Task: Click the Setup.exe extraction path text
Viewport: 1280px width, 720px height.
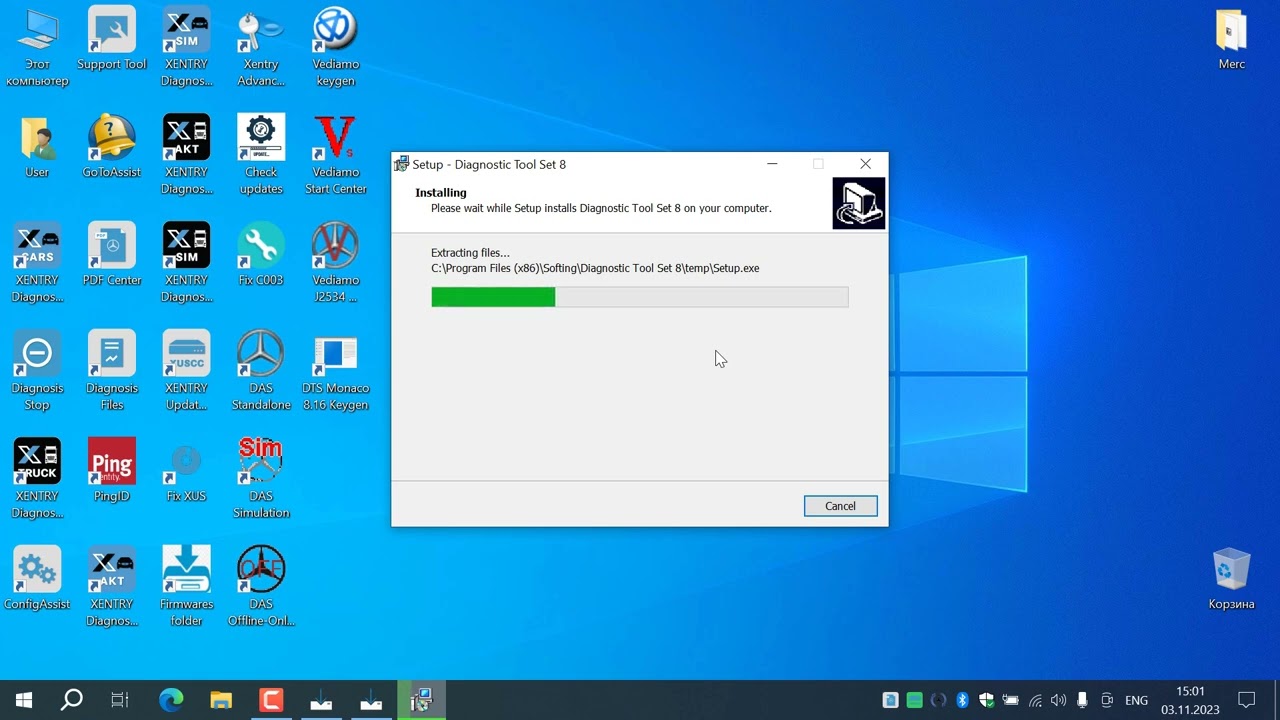Action: pyautogui.click(x=595, y=268)
